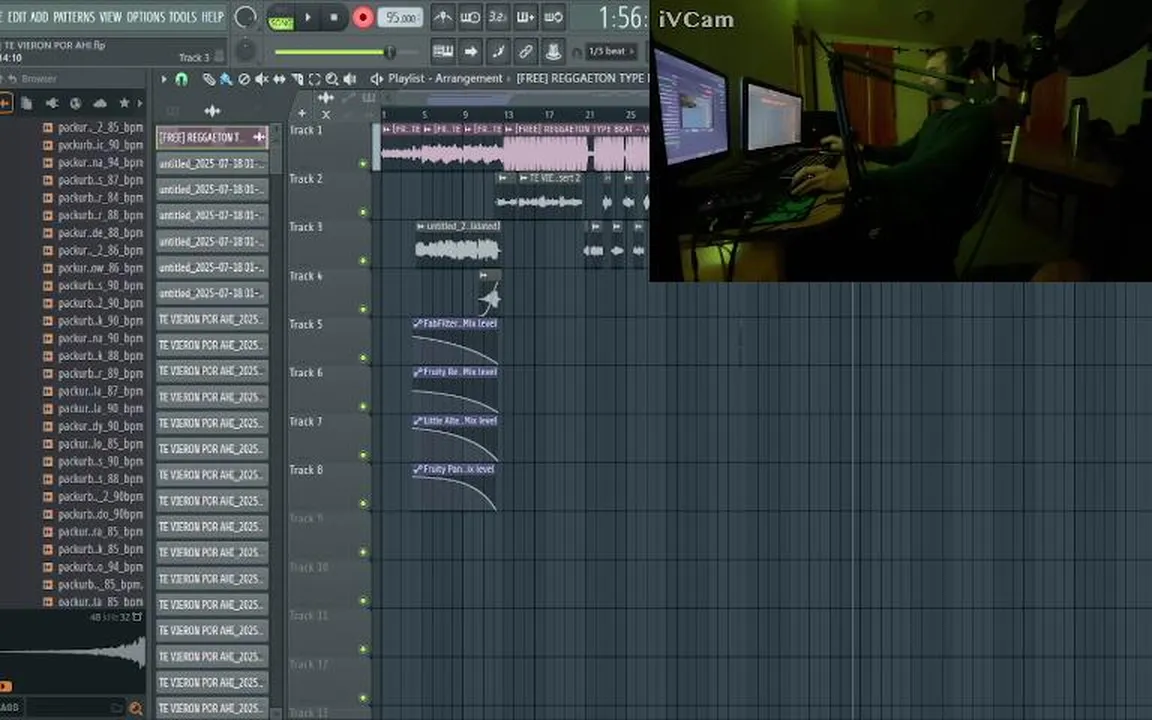Open the playlist options menu arrow

164,79
